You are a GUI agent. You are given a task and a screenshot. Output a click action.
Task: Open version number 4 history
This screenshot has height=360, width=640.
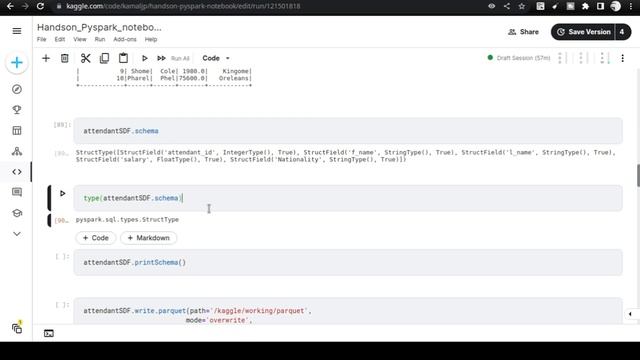tap(622, 32)
